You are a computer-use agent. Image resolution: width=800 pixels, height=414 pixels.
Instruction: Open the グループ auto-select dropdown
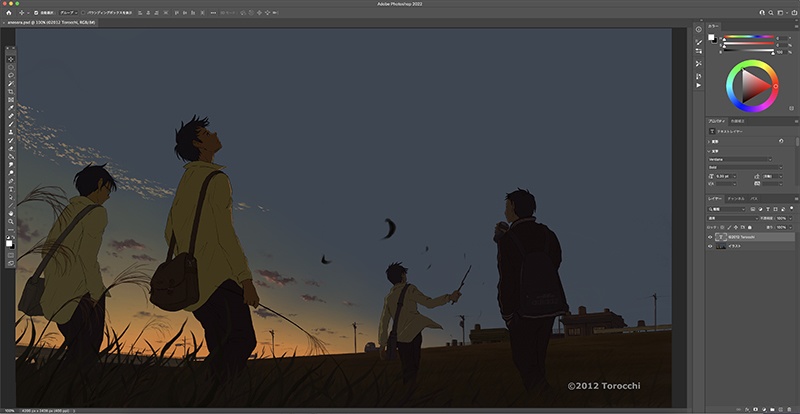[68, 13]
